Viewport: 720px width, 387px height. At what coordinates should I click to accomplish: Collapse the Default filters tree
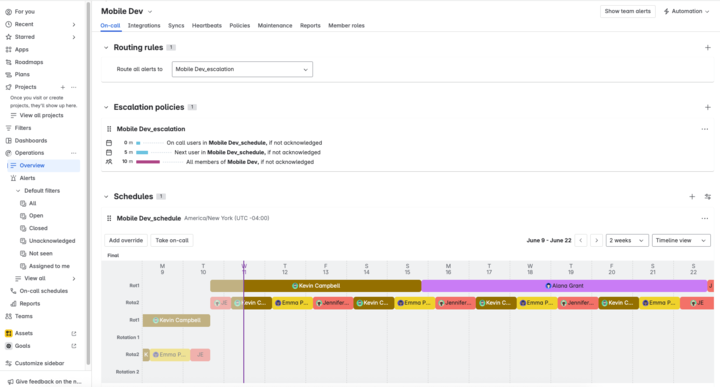pyautogui.click(x=18, y=191)
